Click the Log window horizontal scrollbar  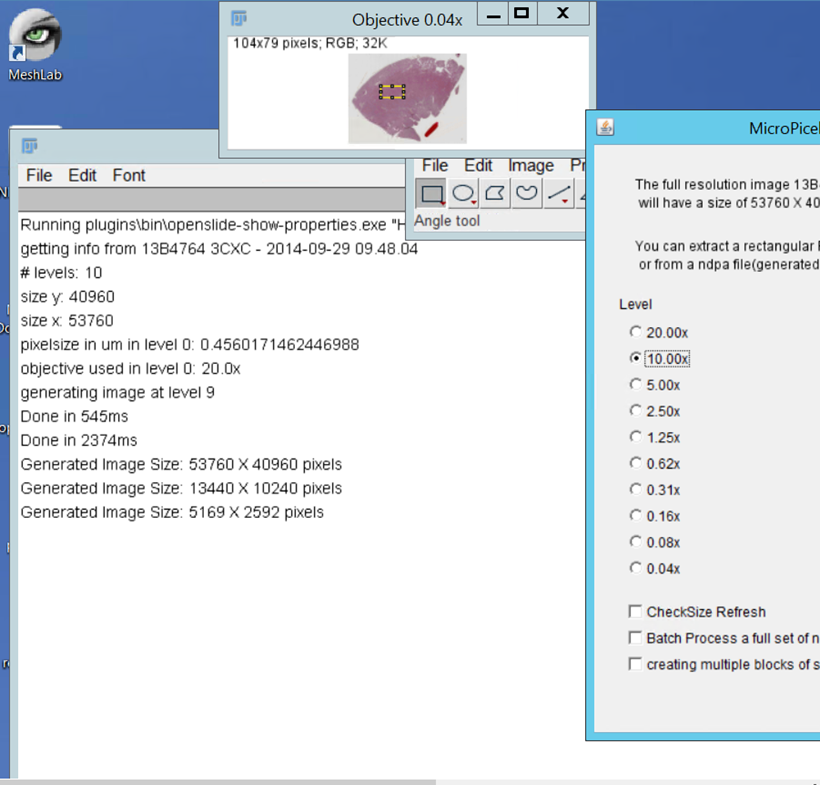220,781
